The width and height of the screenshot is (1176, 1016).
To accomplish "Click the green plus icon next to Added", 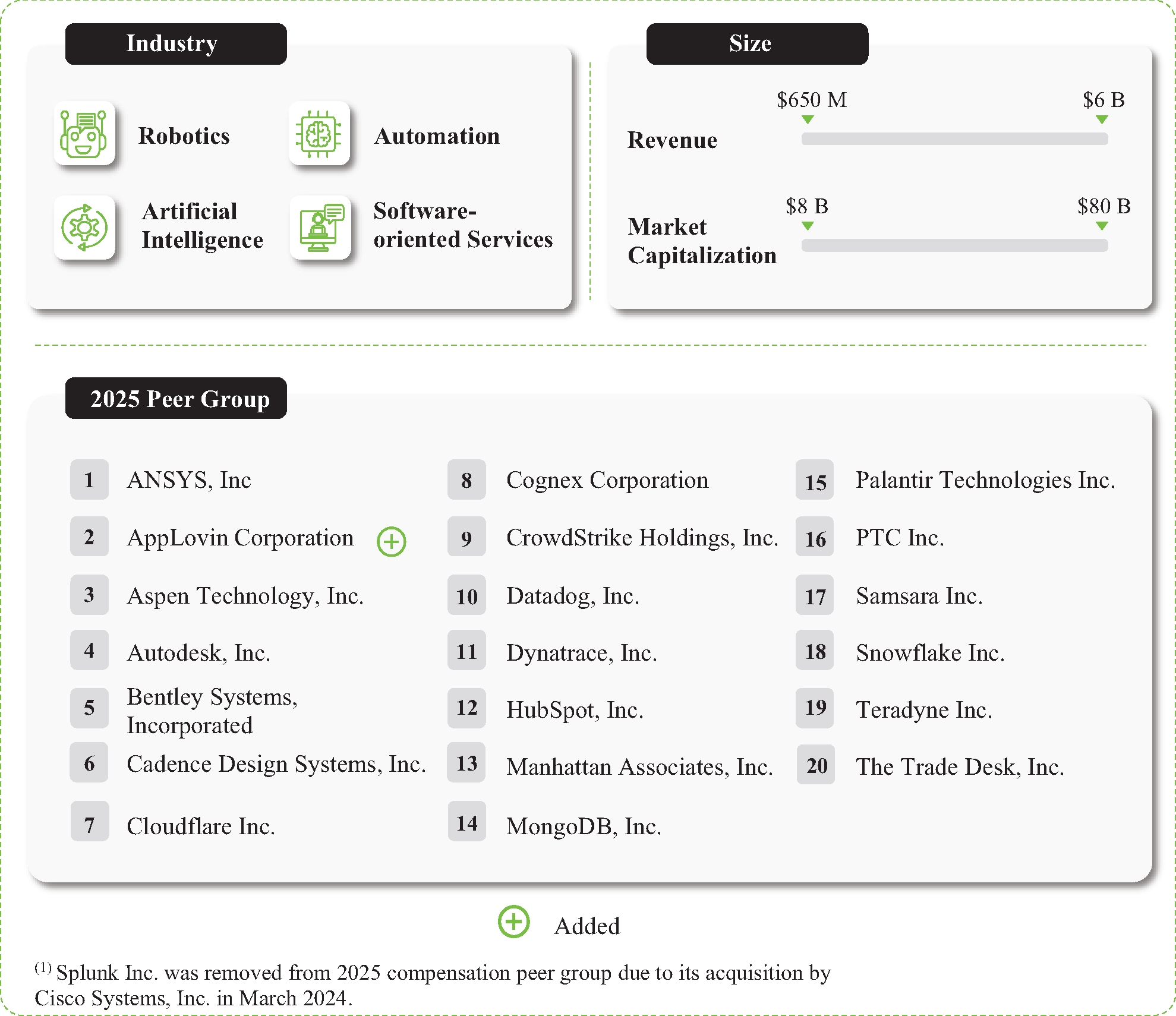I will [x=514, y=922].
